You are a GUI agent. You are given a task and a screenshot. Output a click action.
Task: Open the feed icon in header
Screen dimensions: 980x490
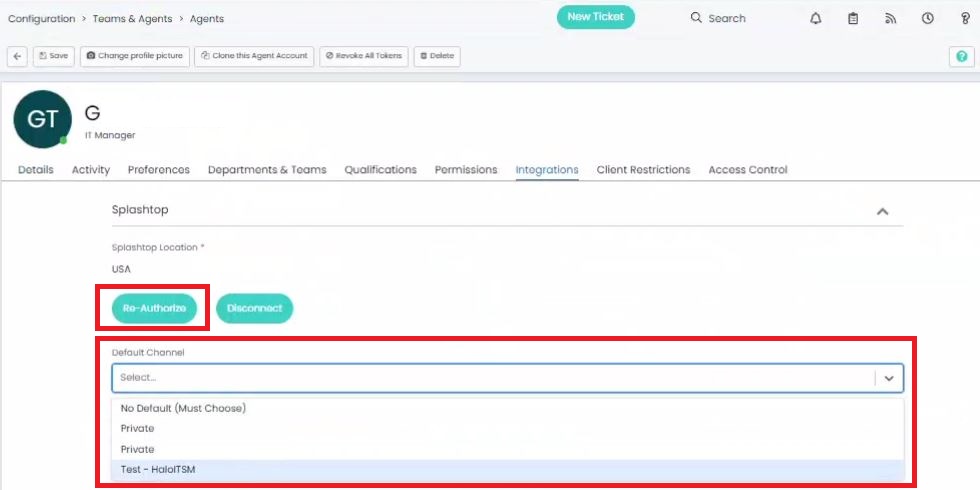pos(891,19)
